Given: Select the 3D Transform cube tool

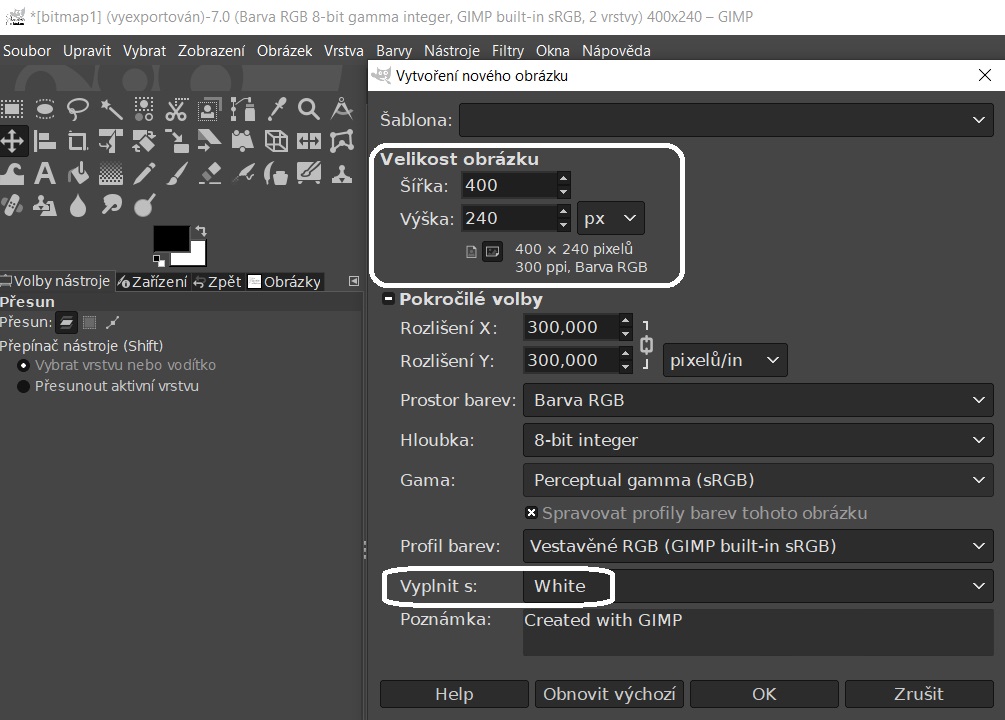Looking at the screenshot, I should point(276,141).
